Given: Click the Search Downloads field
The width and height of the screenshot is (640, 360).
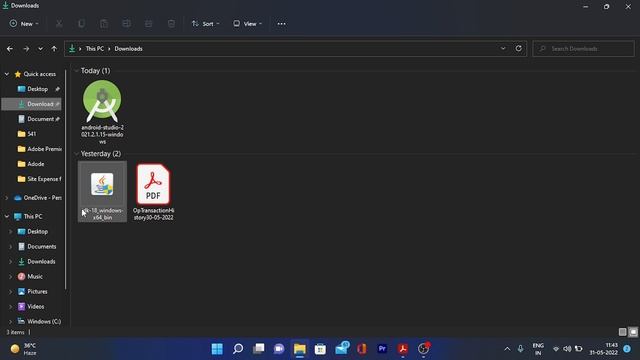Looking at the screenshot, I should point(584,49).
